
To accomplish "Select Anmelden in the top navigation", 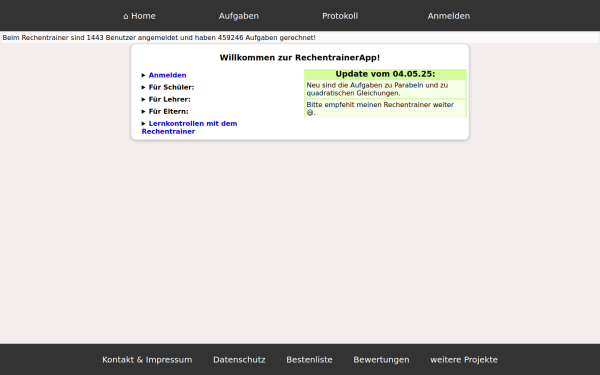I will (449, 16).
